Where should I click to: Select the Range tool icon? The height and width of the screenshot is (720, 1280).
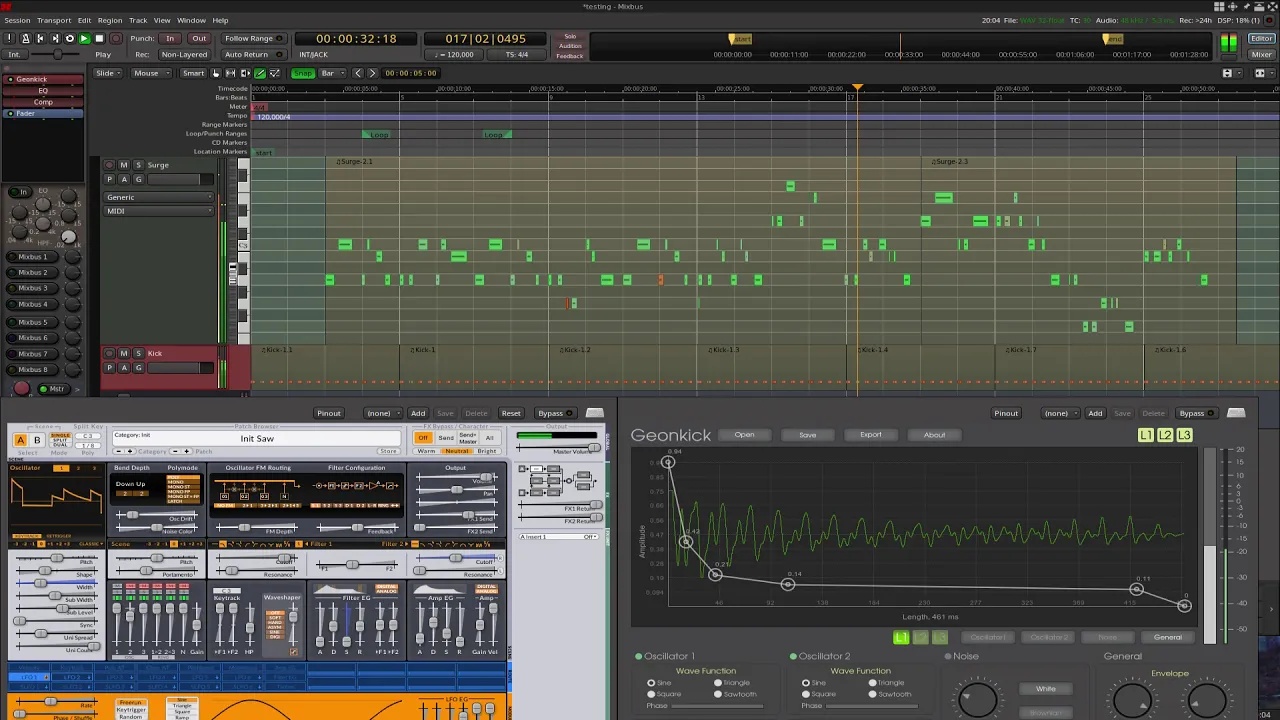click(230, 73)
